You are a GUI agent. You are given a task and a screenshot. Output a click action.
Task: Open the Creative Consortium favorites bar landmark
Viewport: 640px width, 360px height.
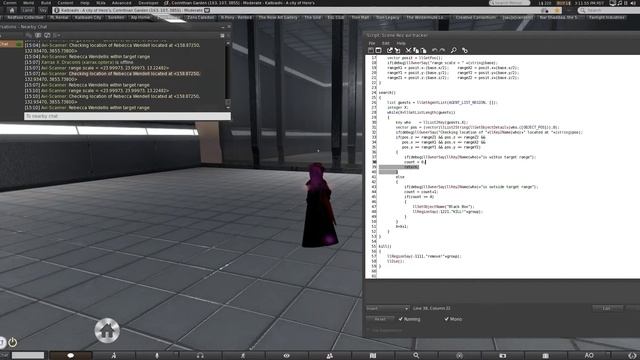(x=476, y=18)
